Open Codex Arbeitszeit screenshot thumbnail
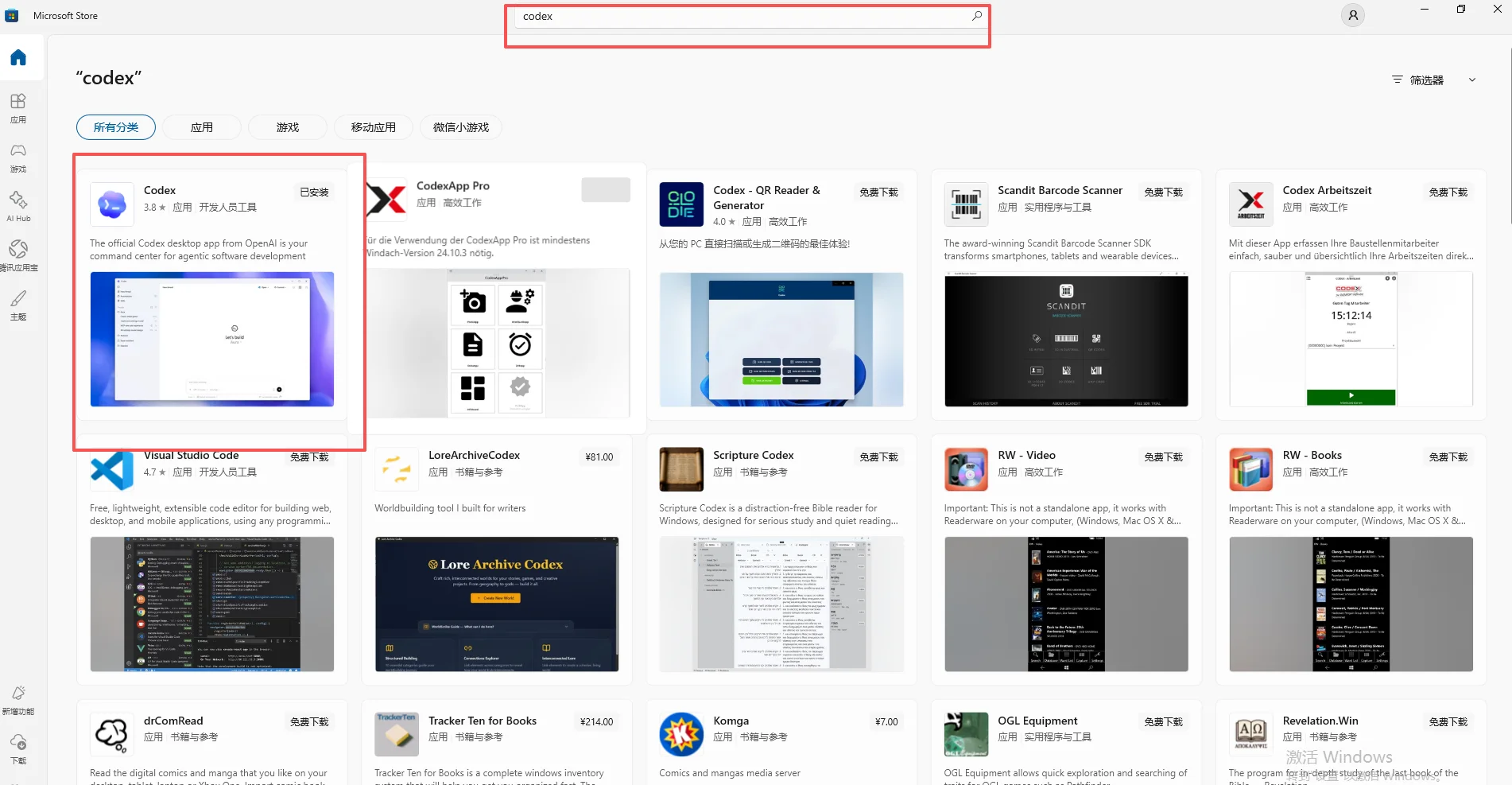Viewport: 1512px width, 785px height. [x=1351, y=339]
